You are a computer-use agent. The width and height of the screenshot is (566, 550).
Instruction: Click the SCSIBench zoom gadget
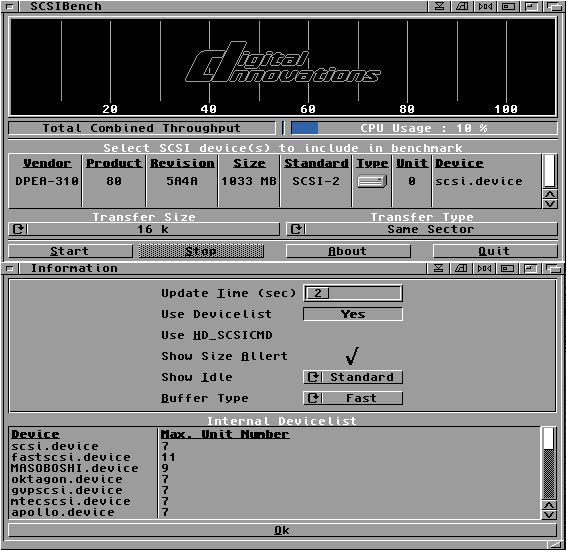tap(508, 6)
